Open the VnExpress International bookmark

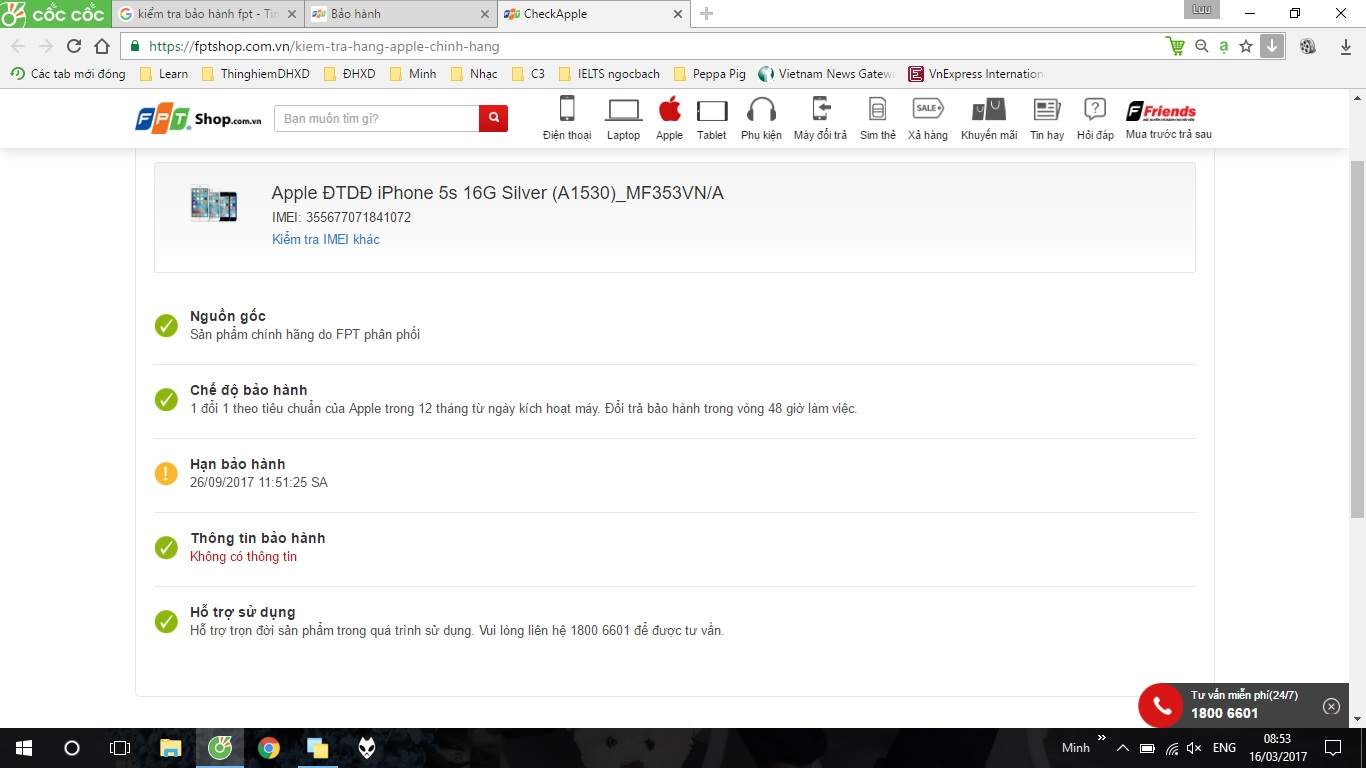click(976, 74)
